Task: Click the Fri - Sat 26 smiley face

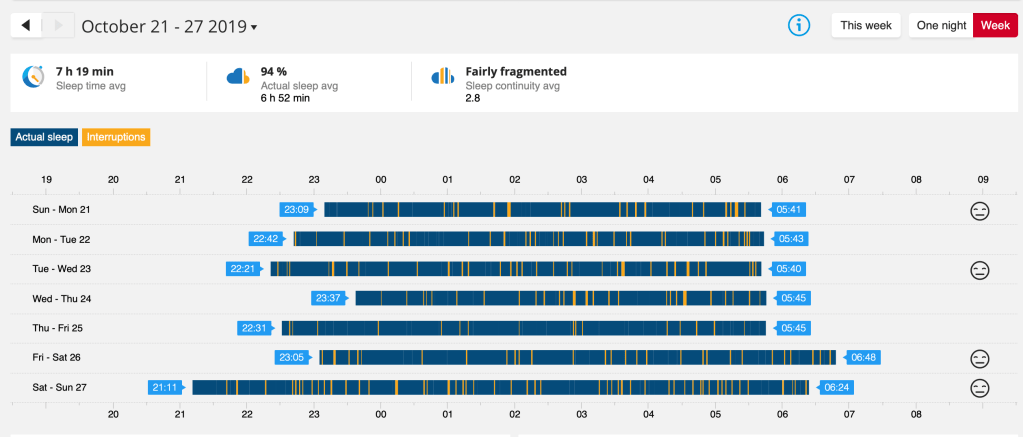Action: [979, 359]
